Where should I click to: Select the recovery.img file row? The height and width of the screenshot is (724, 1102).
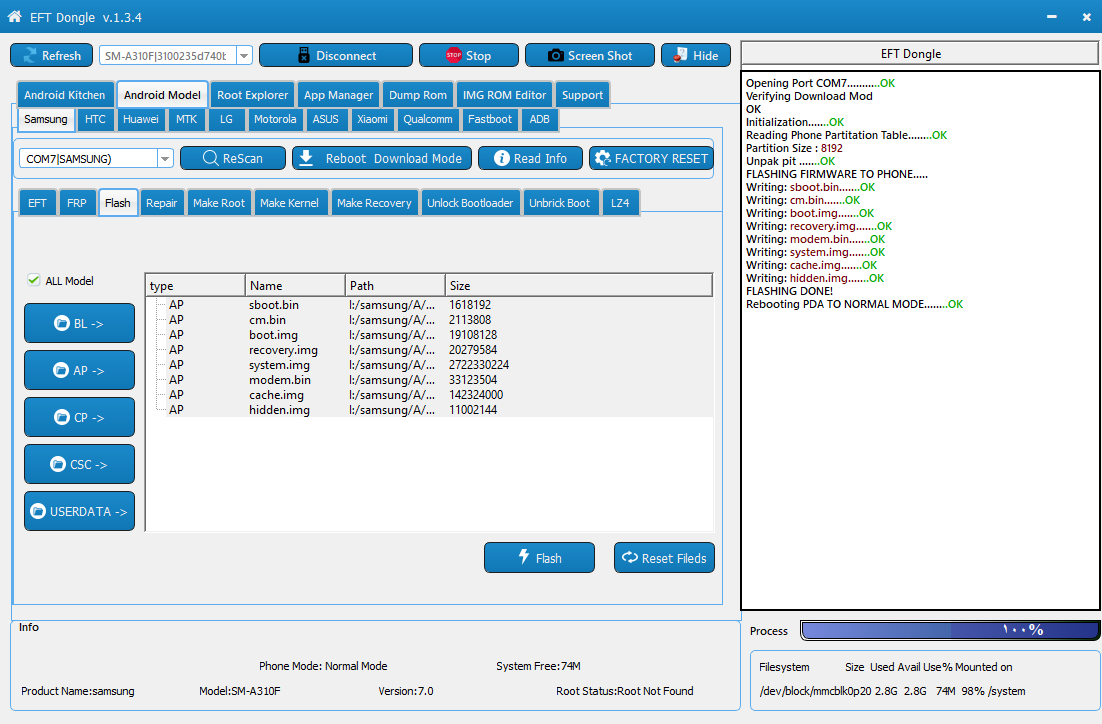[429, 350]
